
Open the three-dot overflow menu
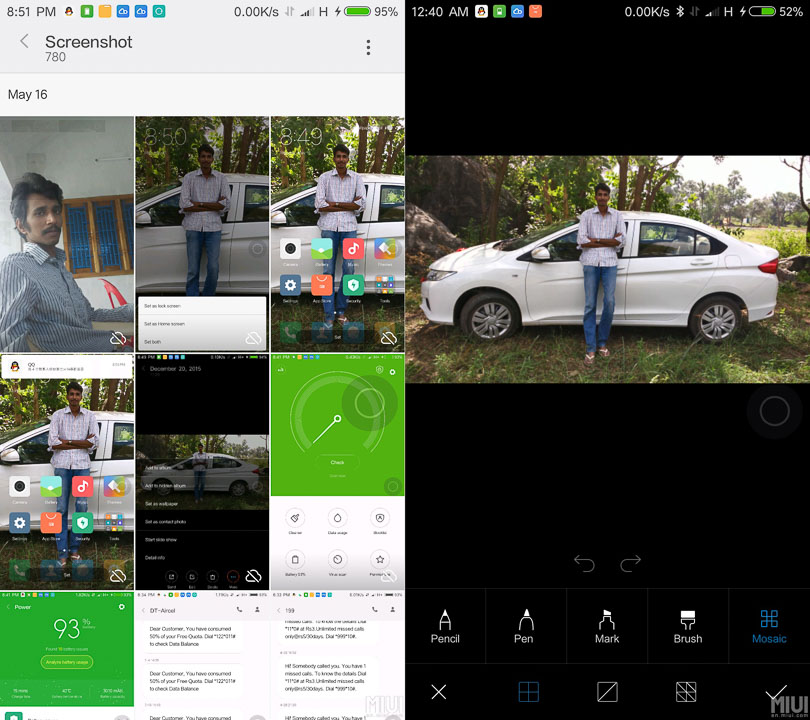coord(368,48)
